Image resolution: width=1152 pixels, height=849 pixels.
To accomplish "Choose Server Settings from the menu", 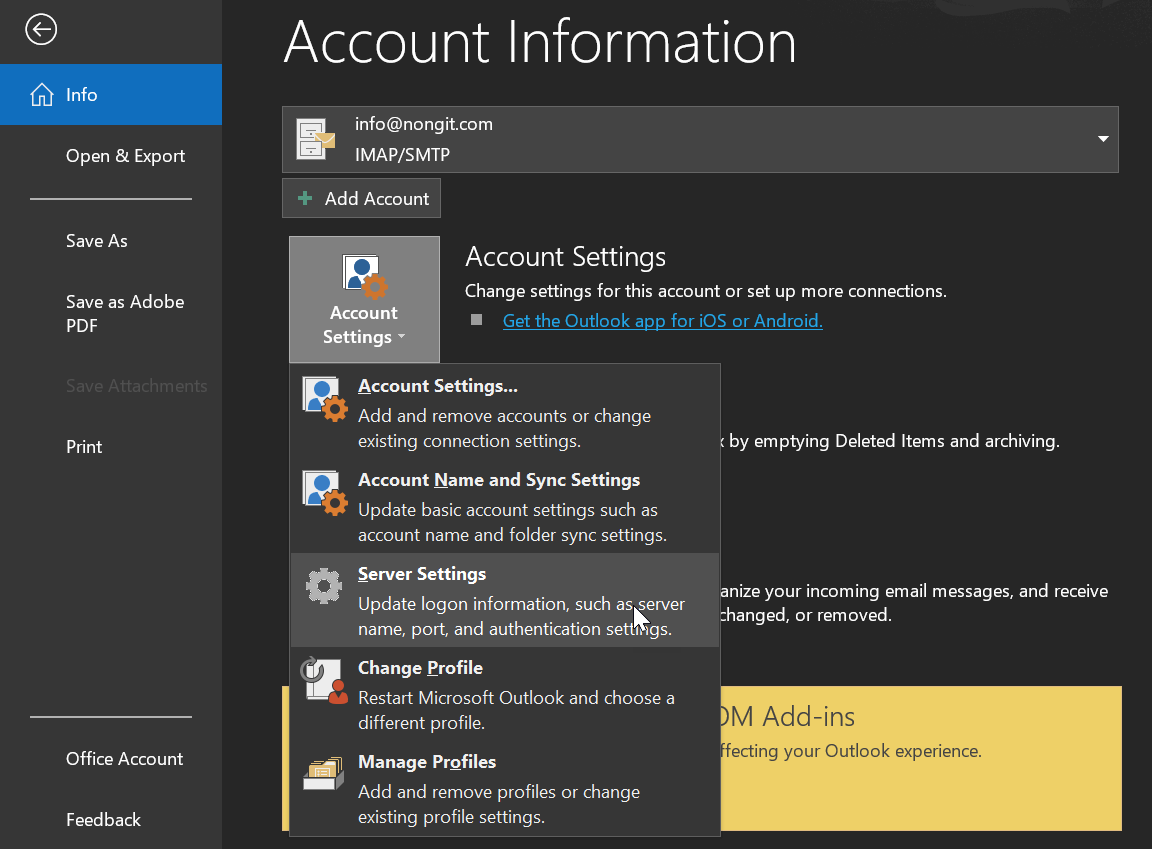I will [421, 573].
